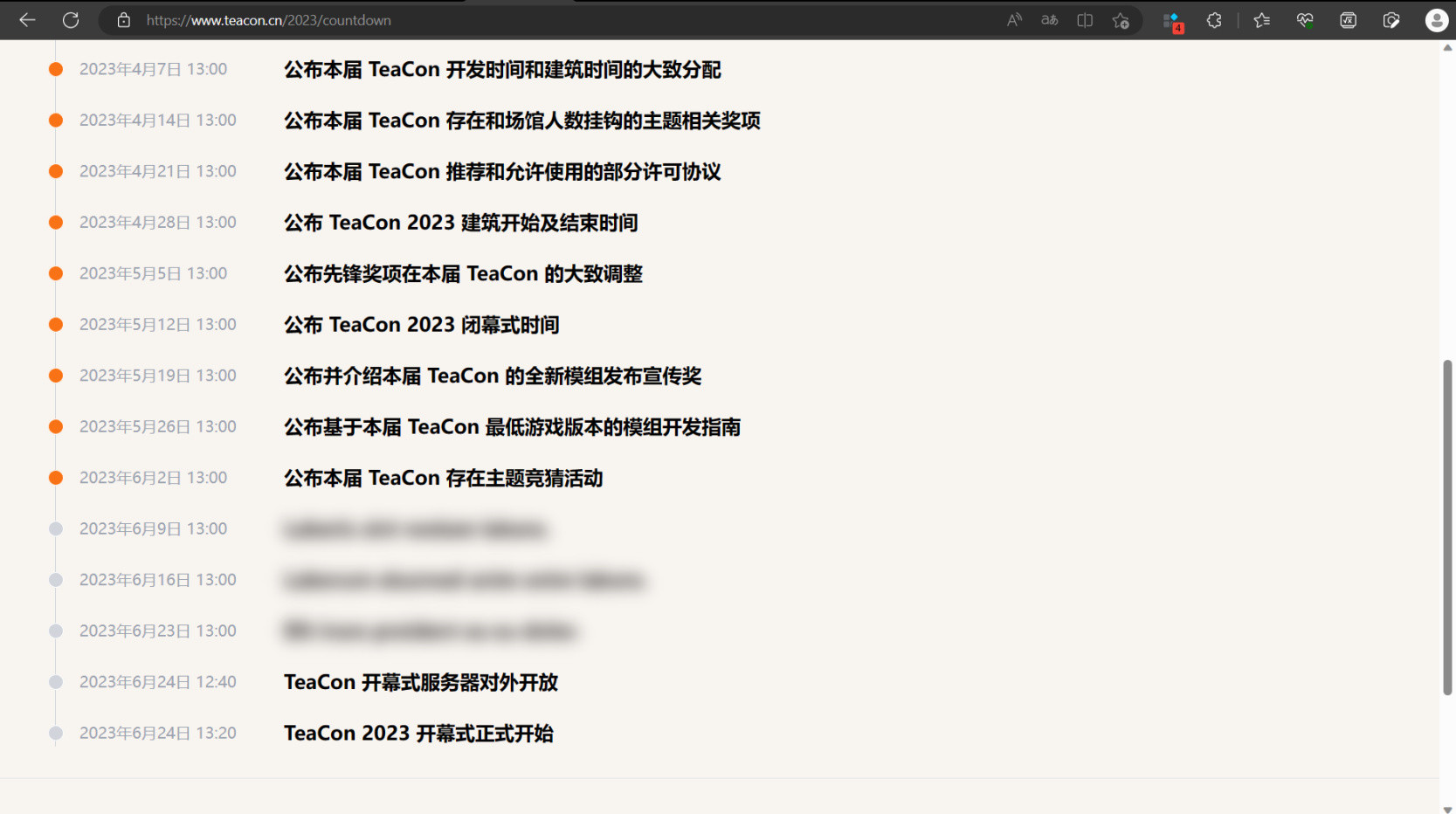Click the blurred 2023年6月9日 title
The height and width of the screenshot is (814, 1456).
[416, 529]
